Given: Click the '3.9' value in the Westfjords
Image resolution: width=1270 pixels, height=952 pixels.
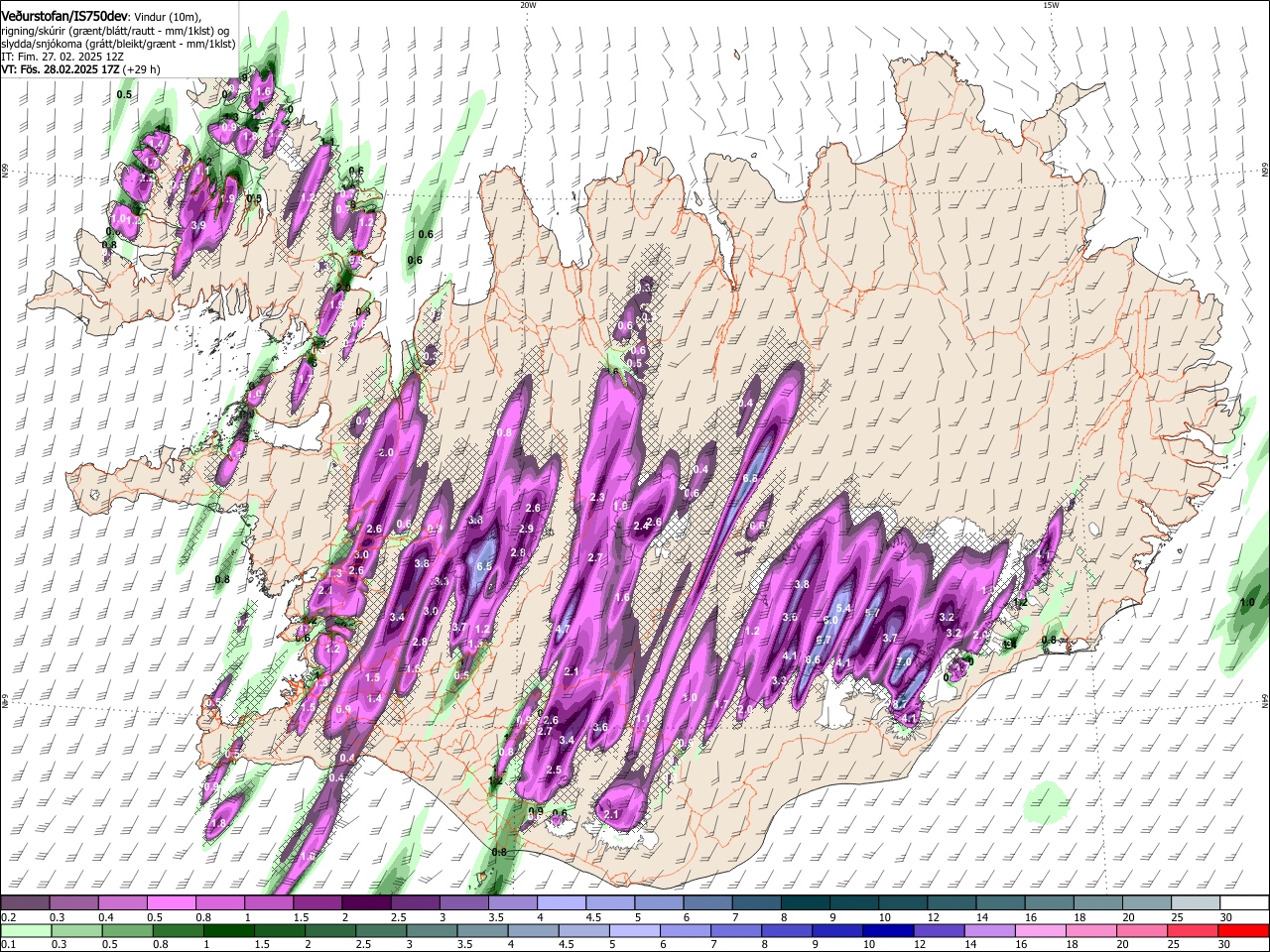Looking at the screenshot, I should (198, 225).
